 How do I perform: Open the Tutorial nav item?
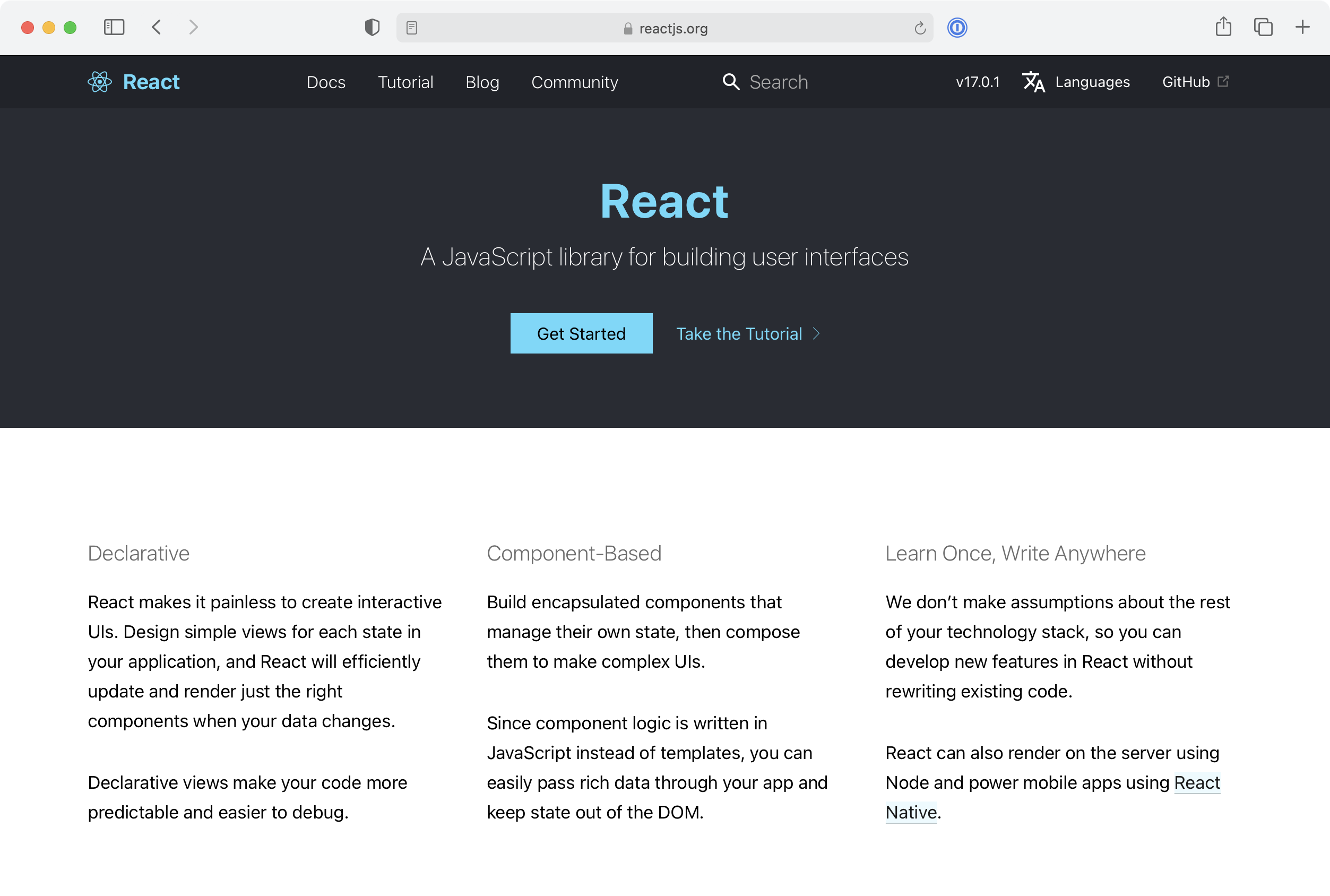405,82
